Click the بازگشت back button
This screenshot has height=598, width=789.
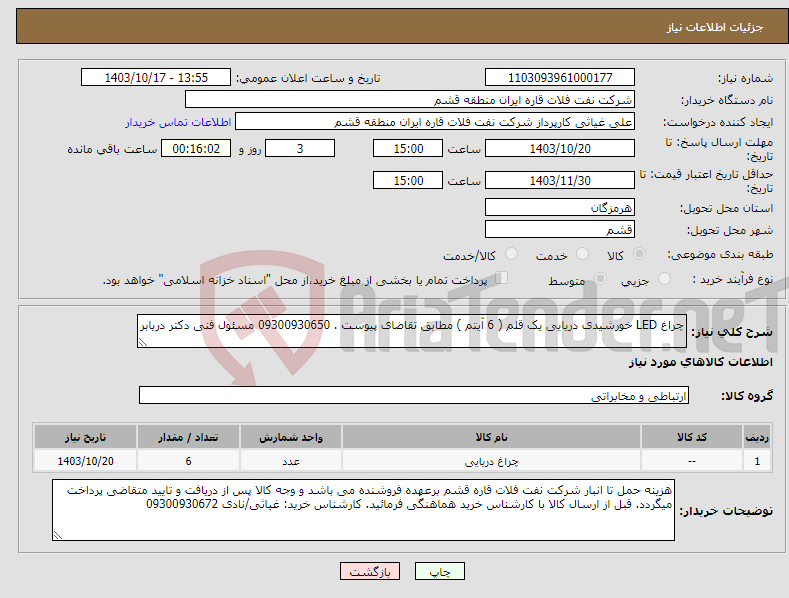click(x=370, y=571)
